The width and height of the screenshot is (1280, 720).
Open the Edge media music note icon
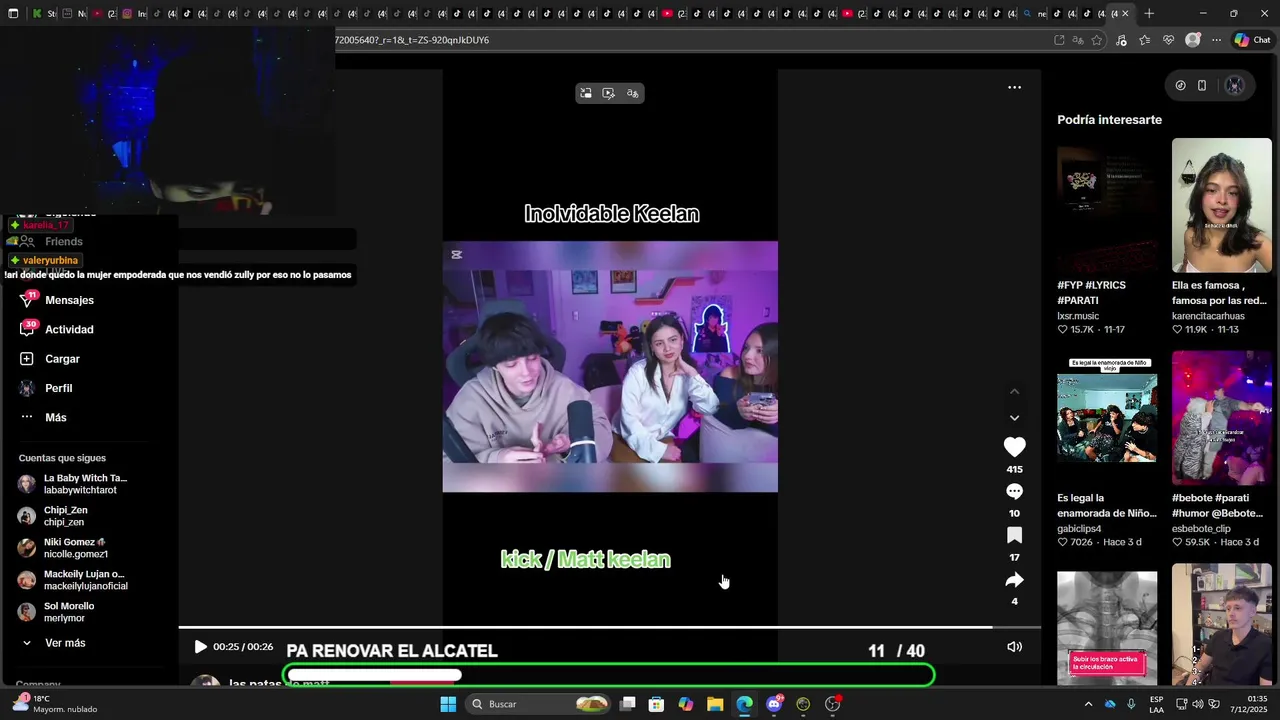click(x=1120, y=40)
